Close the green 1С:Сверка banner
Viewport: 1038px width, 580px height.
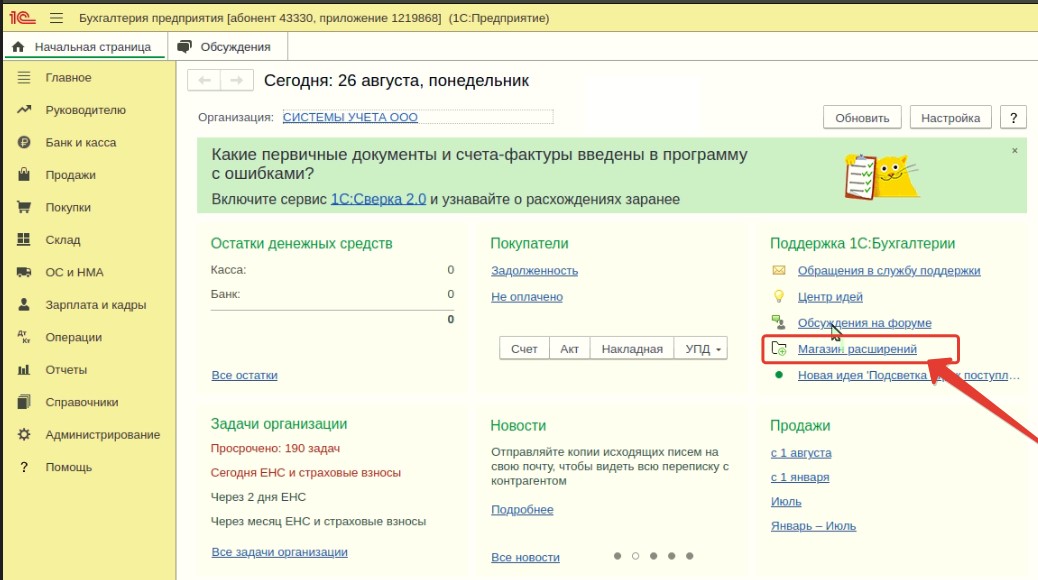(1014, 151)
